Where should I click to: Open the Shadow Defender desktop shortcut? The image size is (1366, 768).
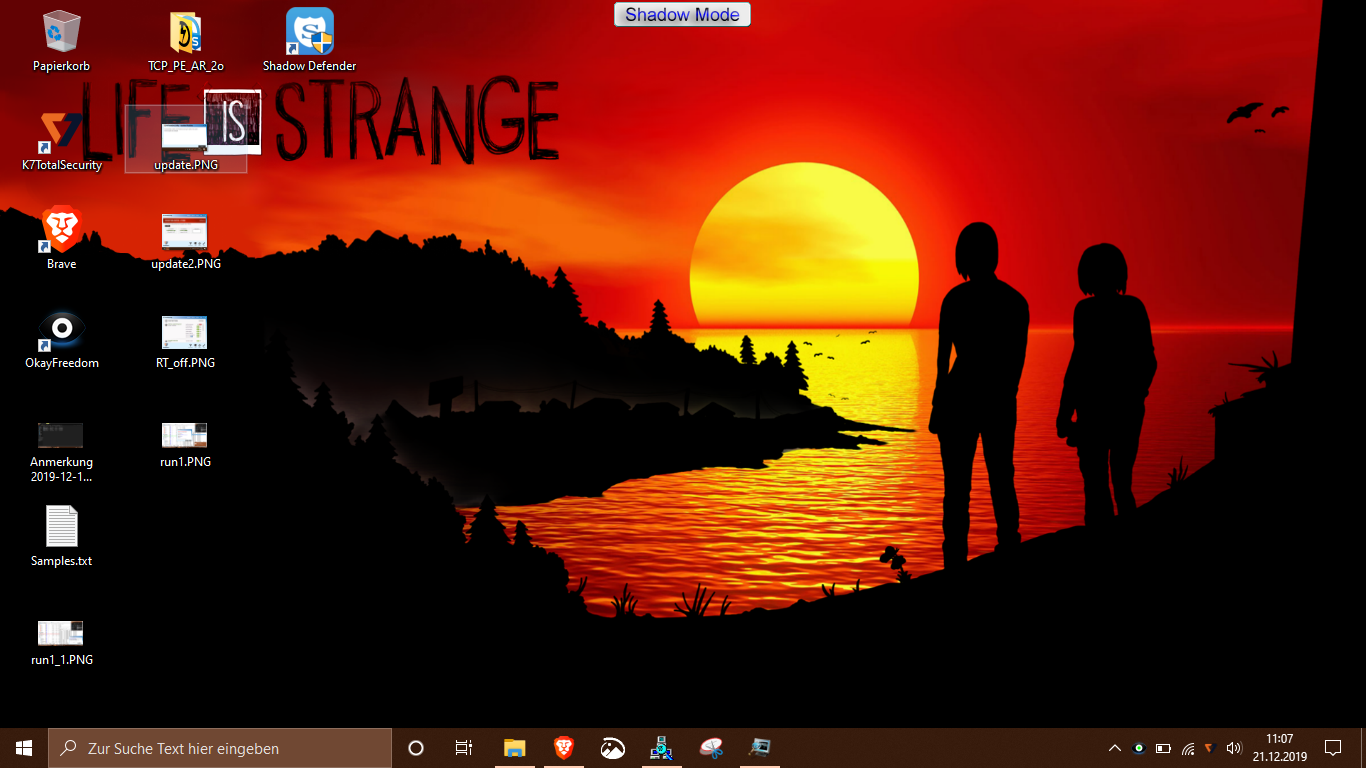pyautogui.click(x=309, y=33)
